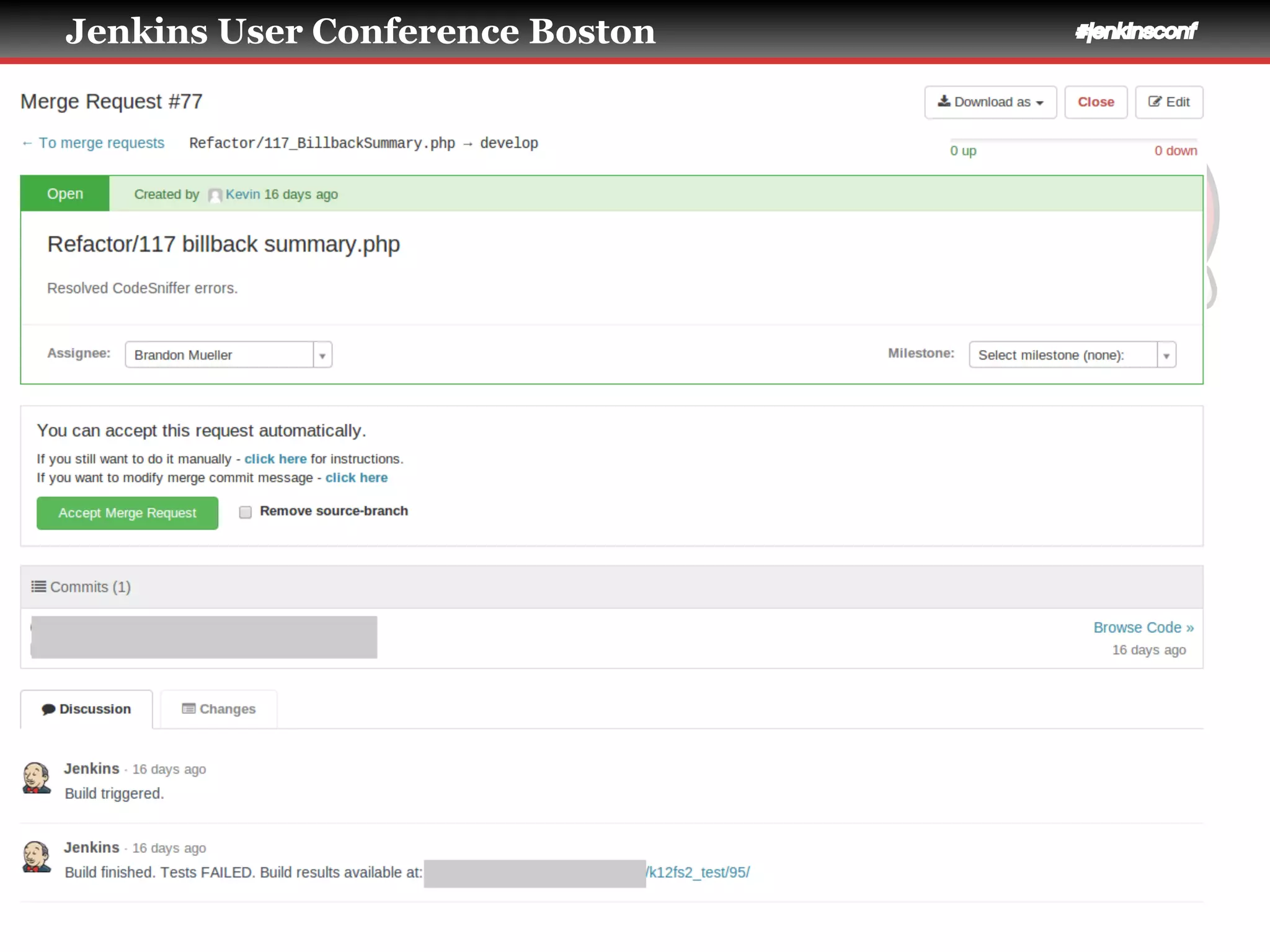
Task: Click the Build triggered comment text
Action: pyautogui.click(x=114, y=793)
